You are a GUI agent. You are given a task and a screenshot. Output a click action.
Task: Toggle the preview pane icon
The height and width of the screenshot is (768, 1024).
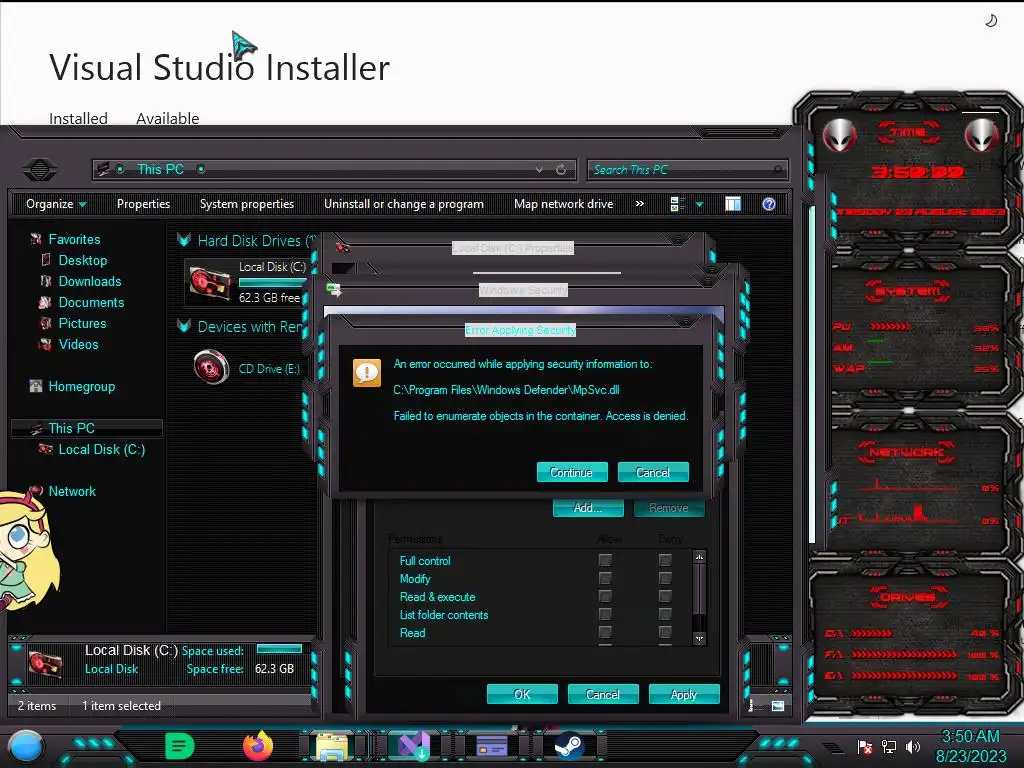click(x=733, y=204)
